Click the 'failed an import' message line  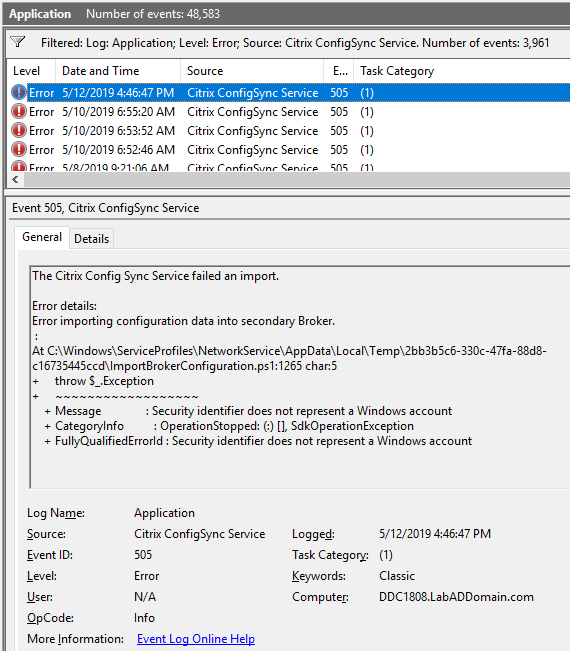[155, 276]
